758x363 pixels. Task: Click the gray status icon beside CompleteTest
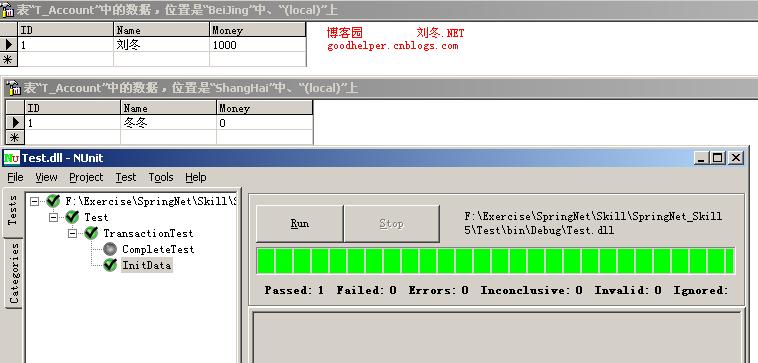click(x=110, y=249)
